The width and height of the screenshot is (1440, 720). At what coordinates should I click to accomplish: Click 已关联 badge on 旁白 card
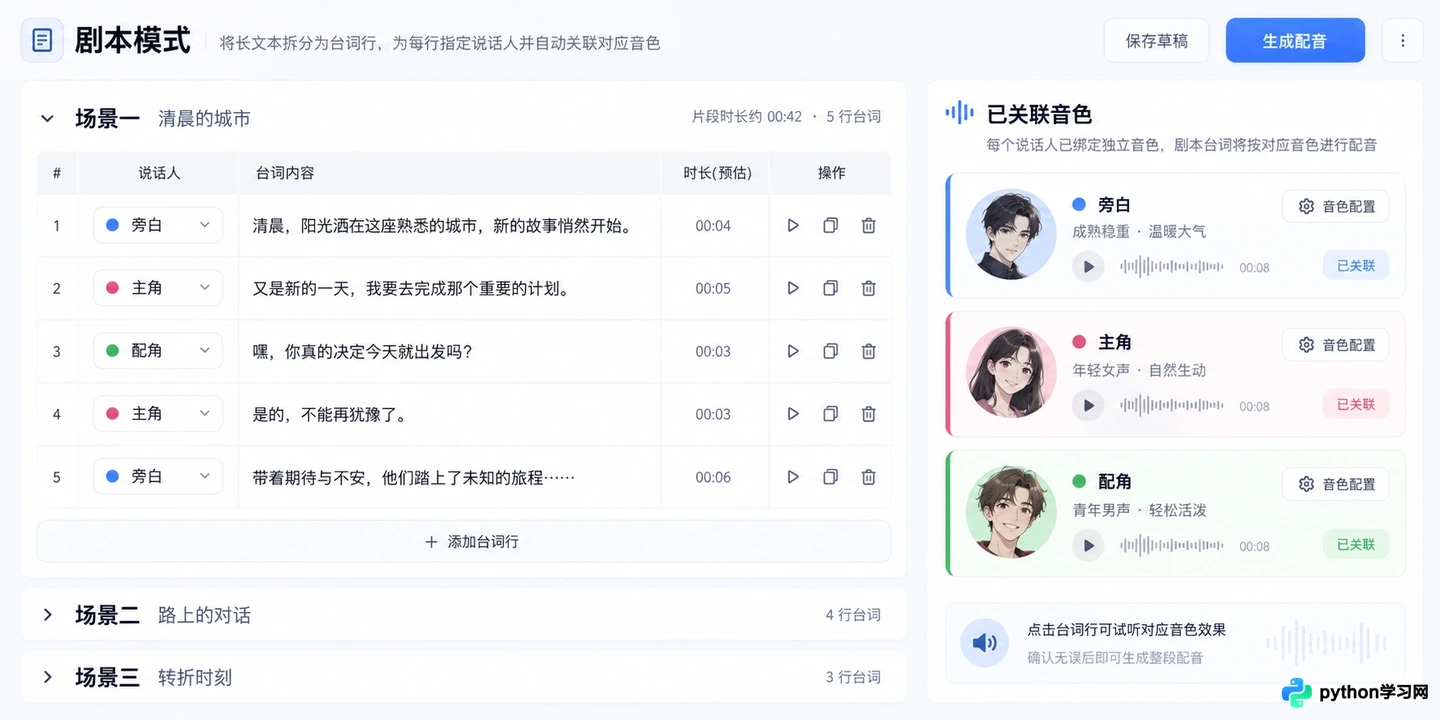pos(1356,265)
